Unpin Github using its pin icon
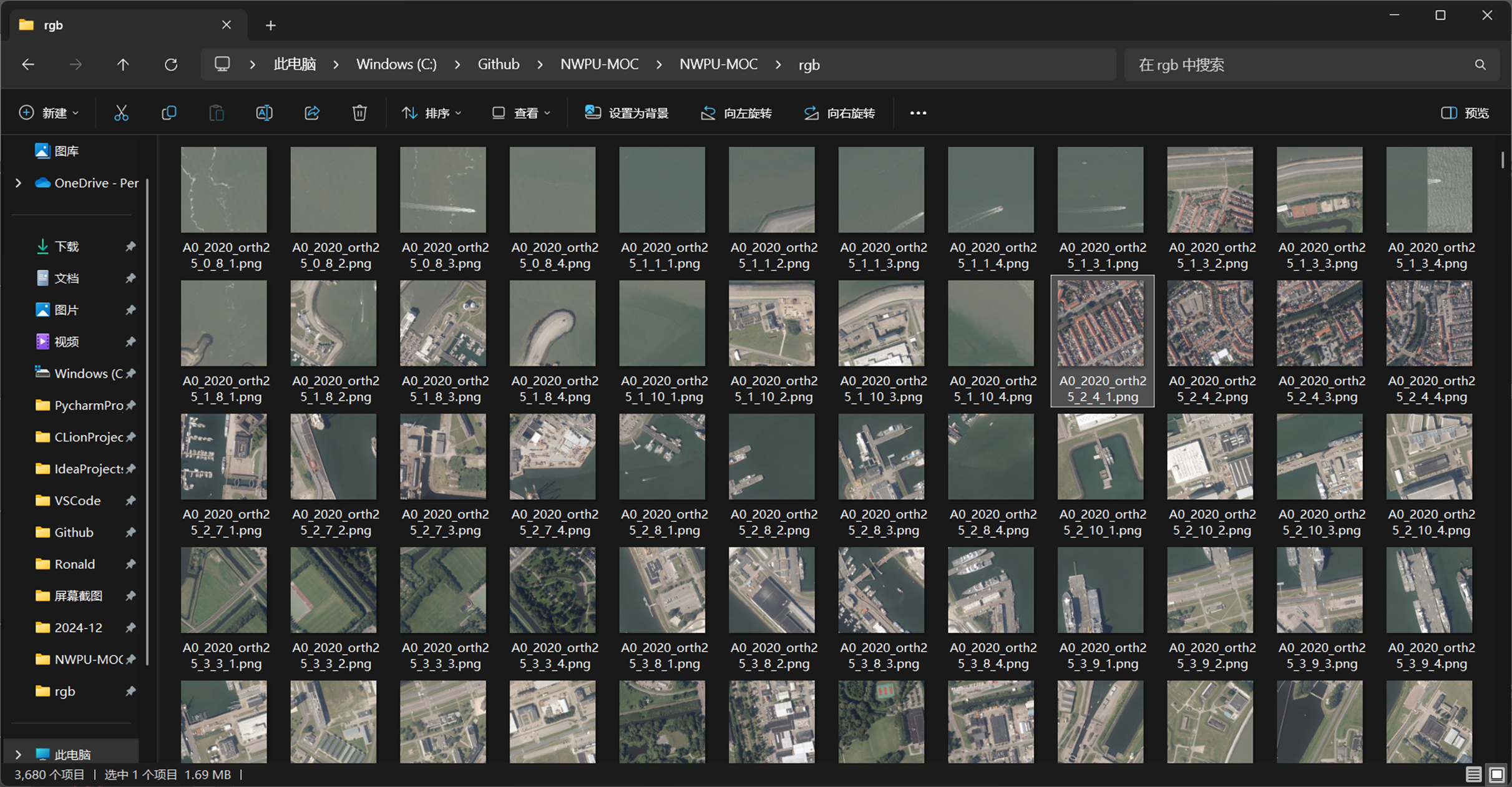 click(x=130, y=532)
